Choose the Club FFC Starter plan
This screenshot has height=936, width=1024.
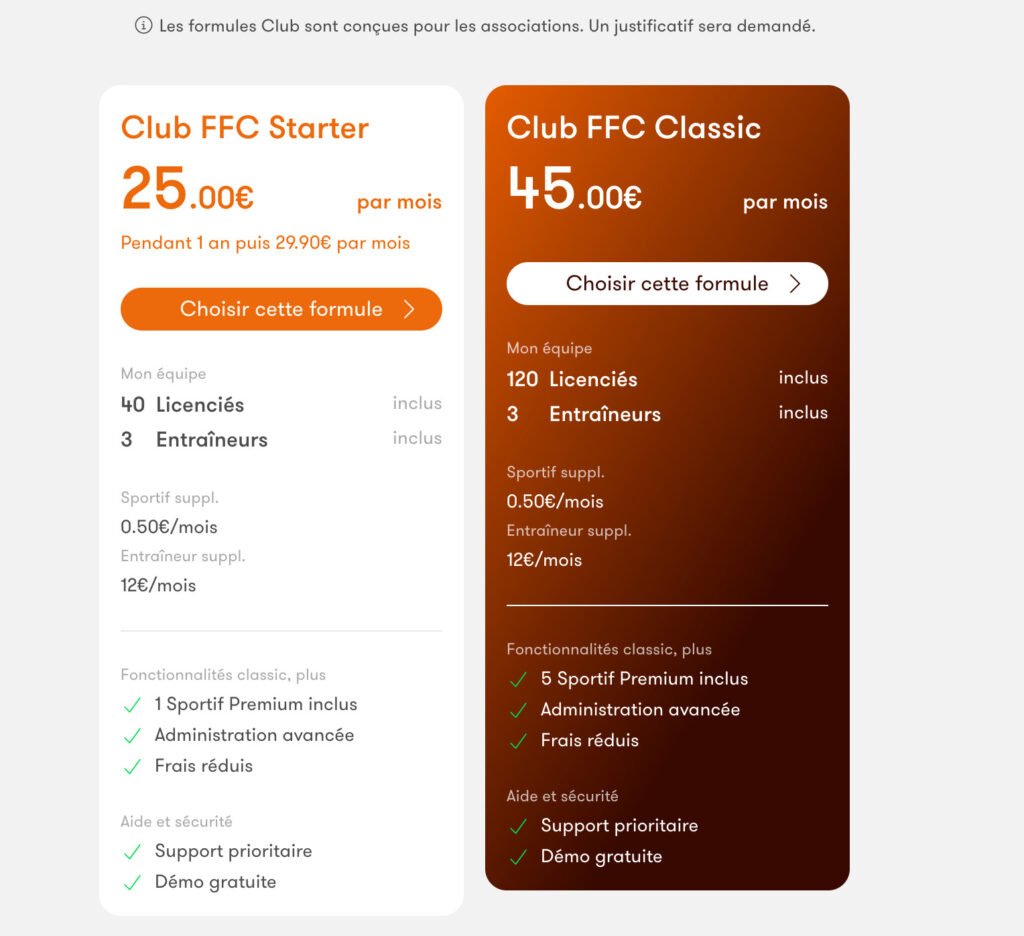coord(281,309)
